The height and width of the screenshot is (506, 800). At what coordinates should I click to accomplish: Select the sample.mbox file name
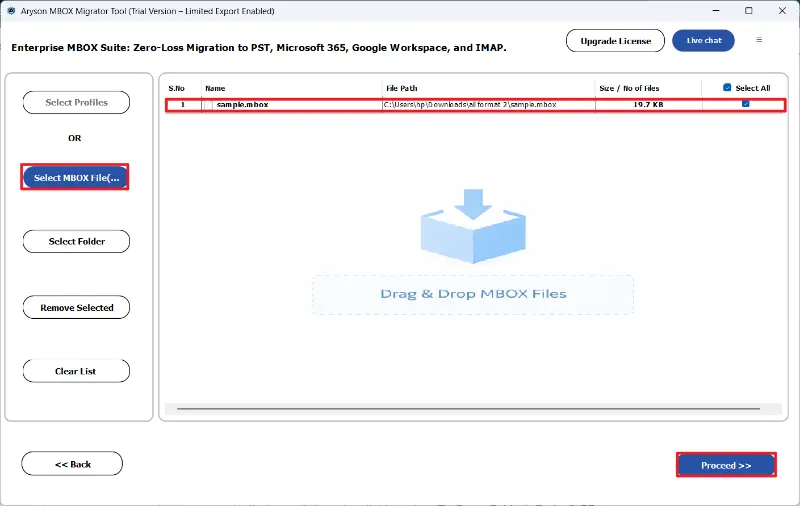click(242, 105)
